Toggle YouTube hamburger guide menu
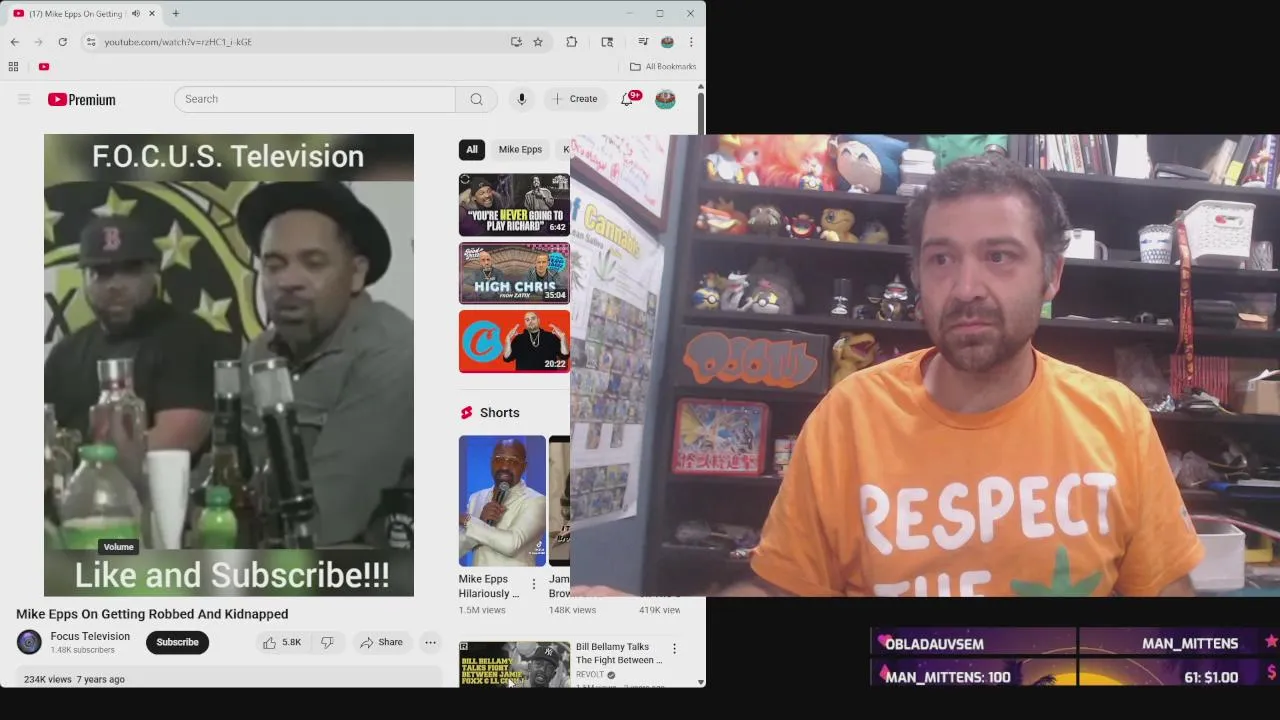Screen dimensions: 1280x720 pos(24,99)
